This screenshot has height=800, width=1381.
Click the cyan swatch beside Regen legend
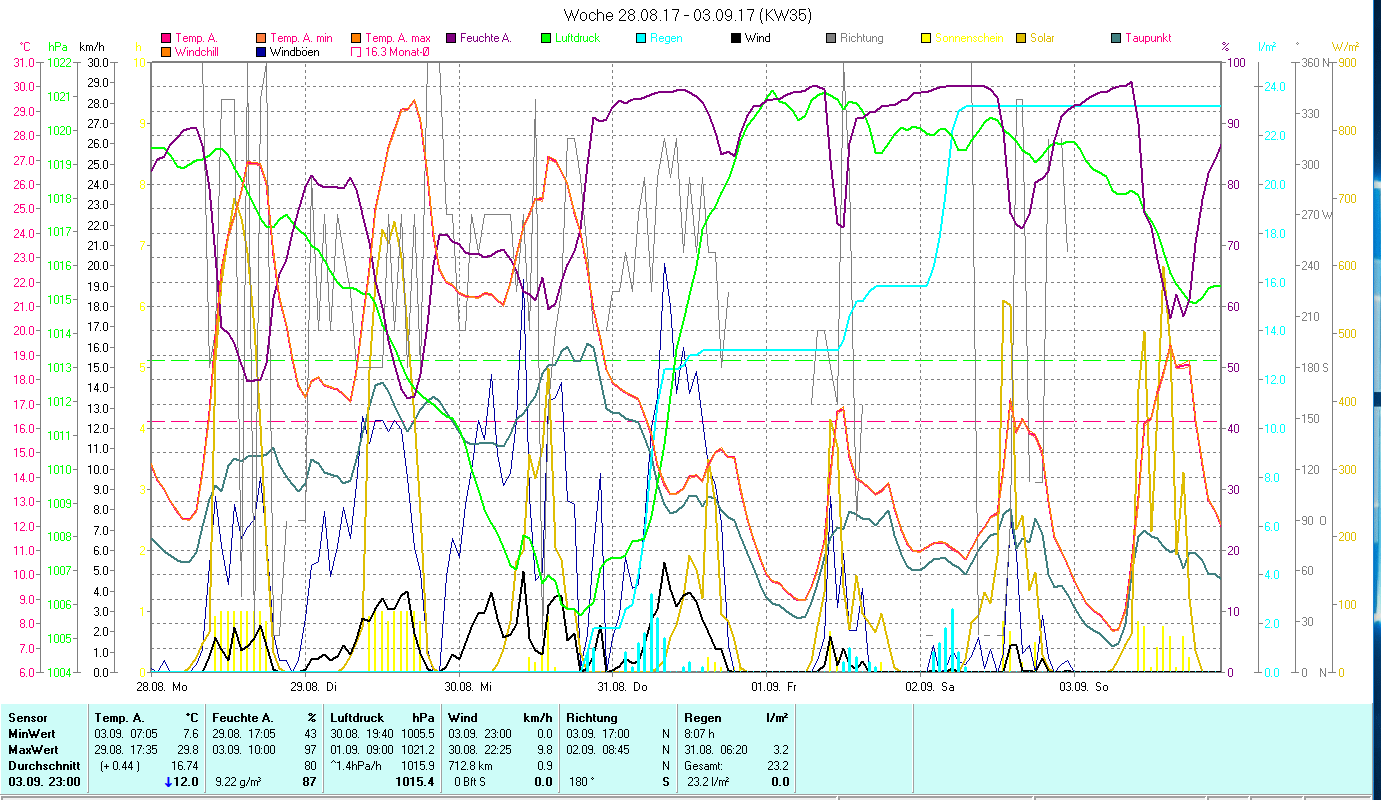640,39
